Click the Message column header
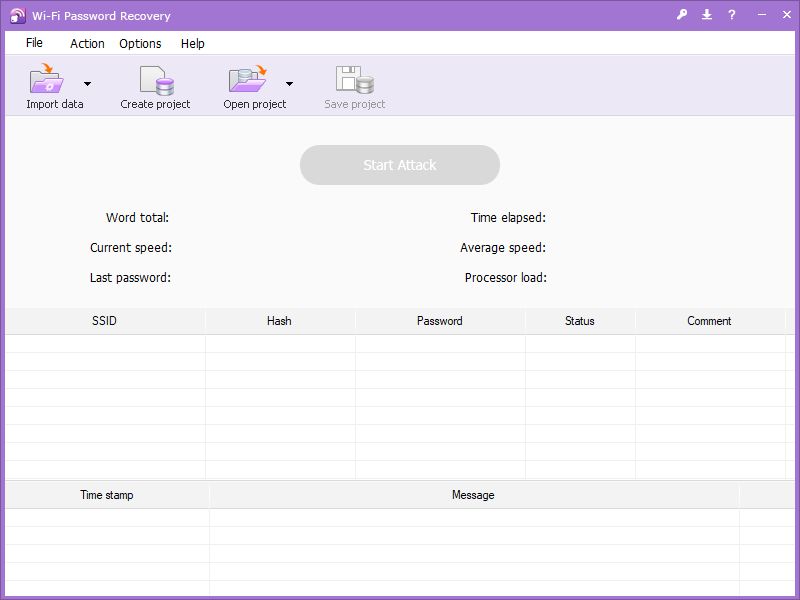This screenshot has width=800, height=600. click(474, 494)
